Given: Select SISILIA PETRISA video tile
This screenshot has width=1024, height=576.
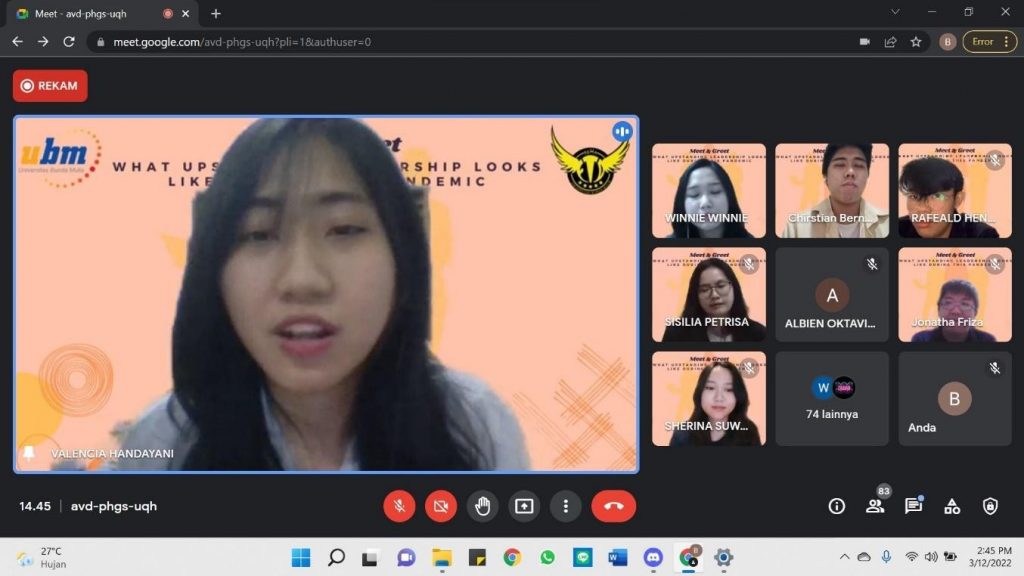Looking at the screenshot, I should [x=709, y=295].
